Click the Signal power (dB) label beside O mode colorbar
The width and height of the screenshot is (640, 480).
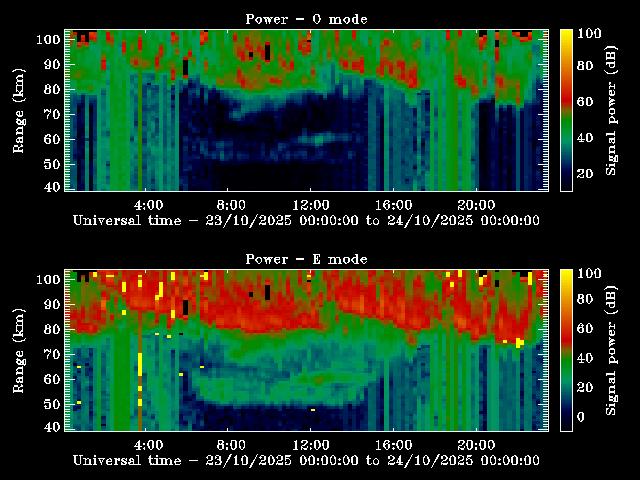612,110
